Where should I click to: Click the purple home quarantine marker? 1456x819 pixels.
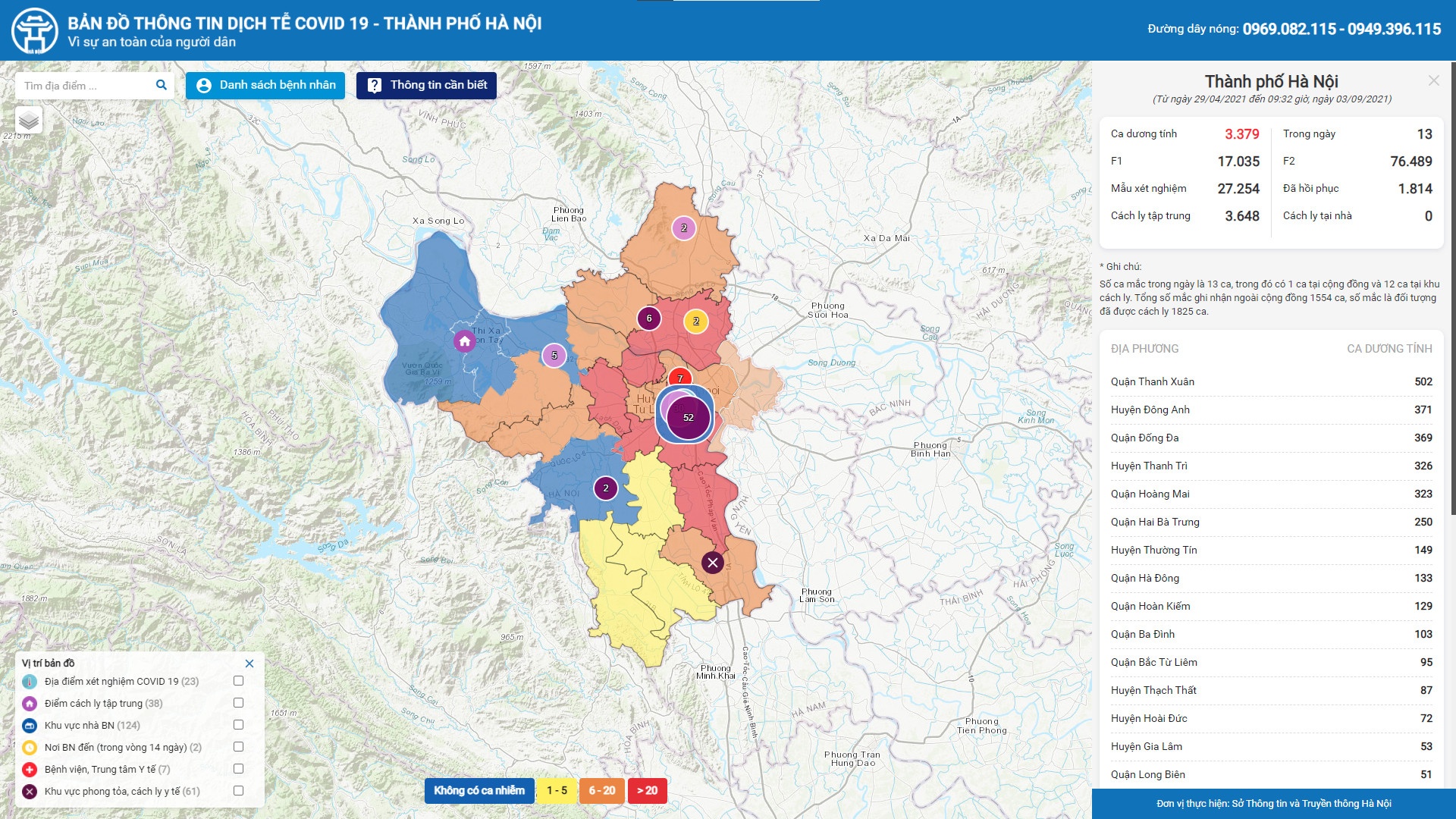point(464,341)
